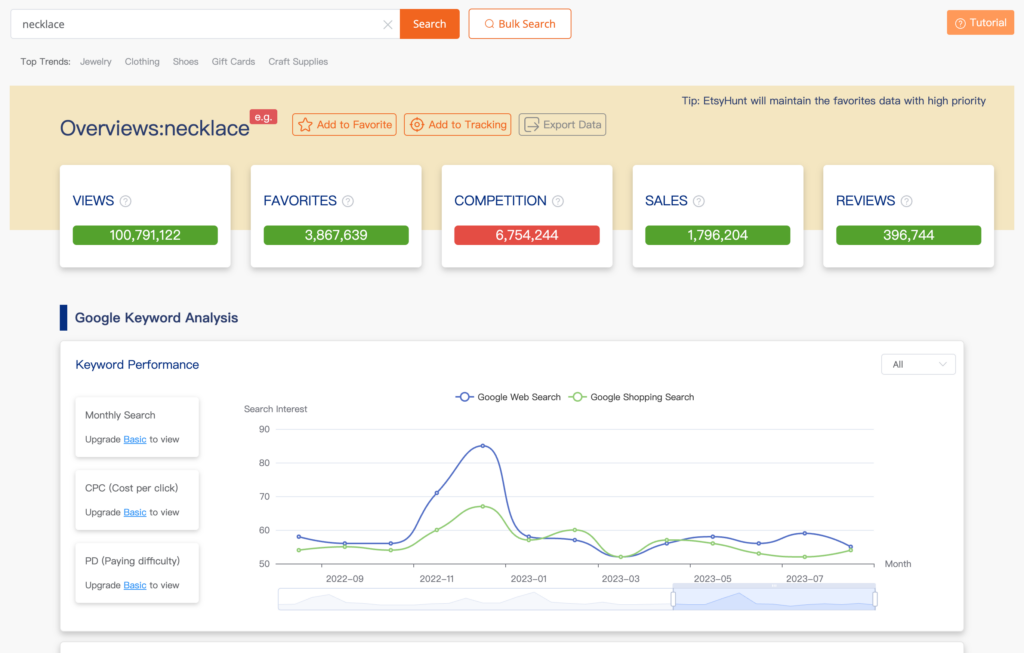Click the help icon next to VIEWS

pyautogui.click(x=126, y=201)
